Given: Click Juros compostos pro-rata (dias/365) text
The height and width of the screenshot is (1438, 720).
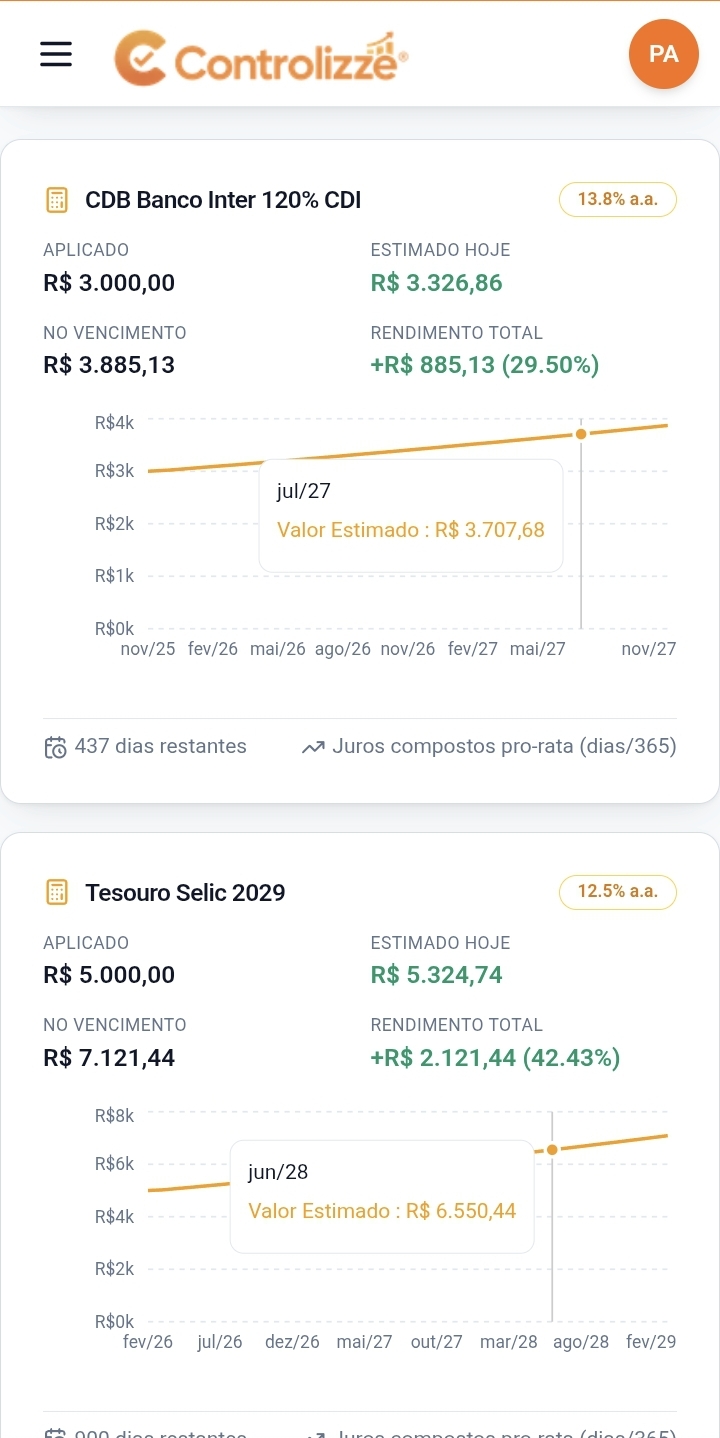Looking at the screenshot, I should pyautogui.click(x=504, y=746).
